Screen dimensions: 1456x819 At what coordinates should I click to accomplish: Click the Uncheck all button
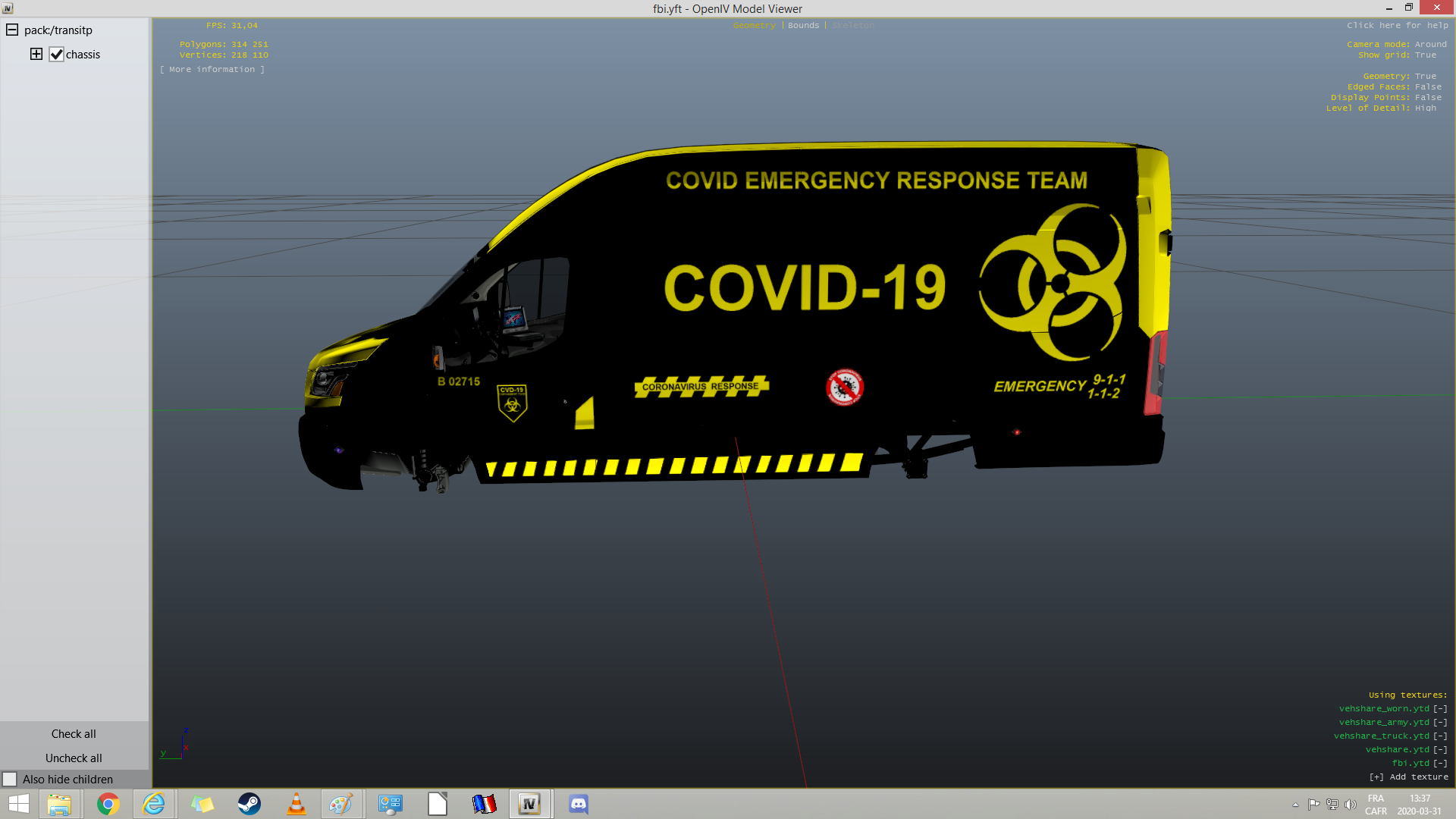74,758
